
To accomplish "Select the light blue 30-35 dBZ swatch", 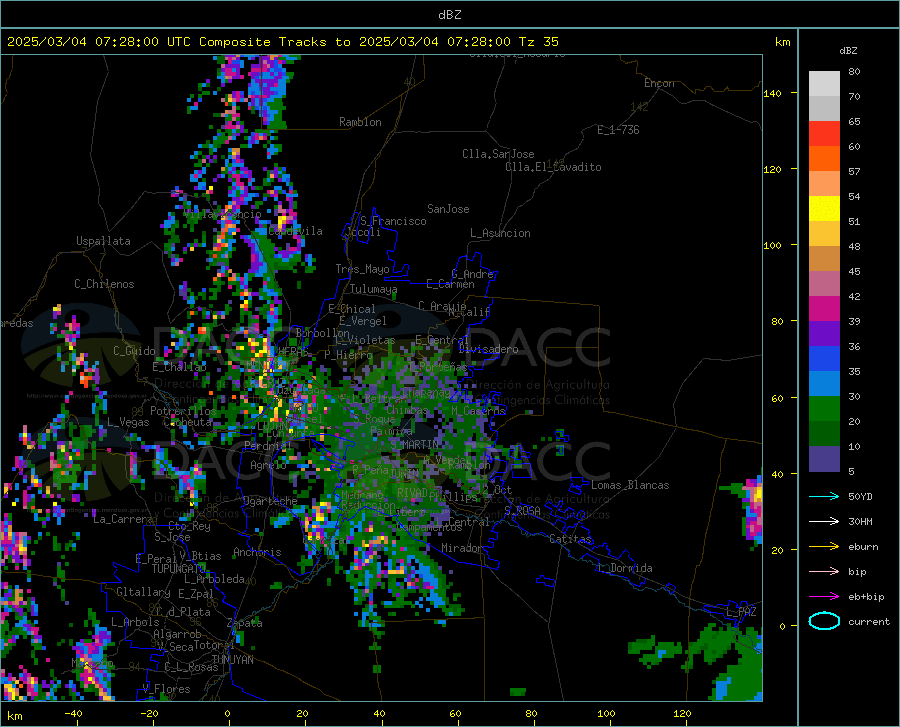I will [824, 384].
